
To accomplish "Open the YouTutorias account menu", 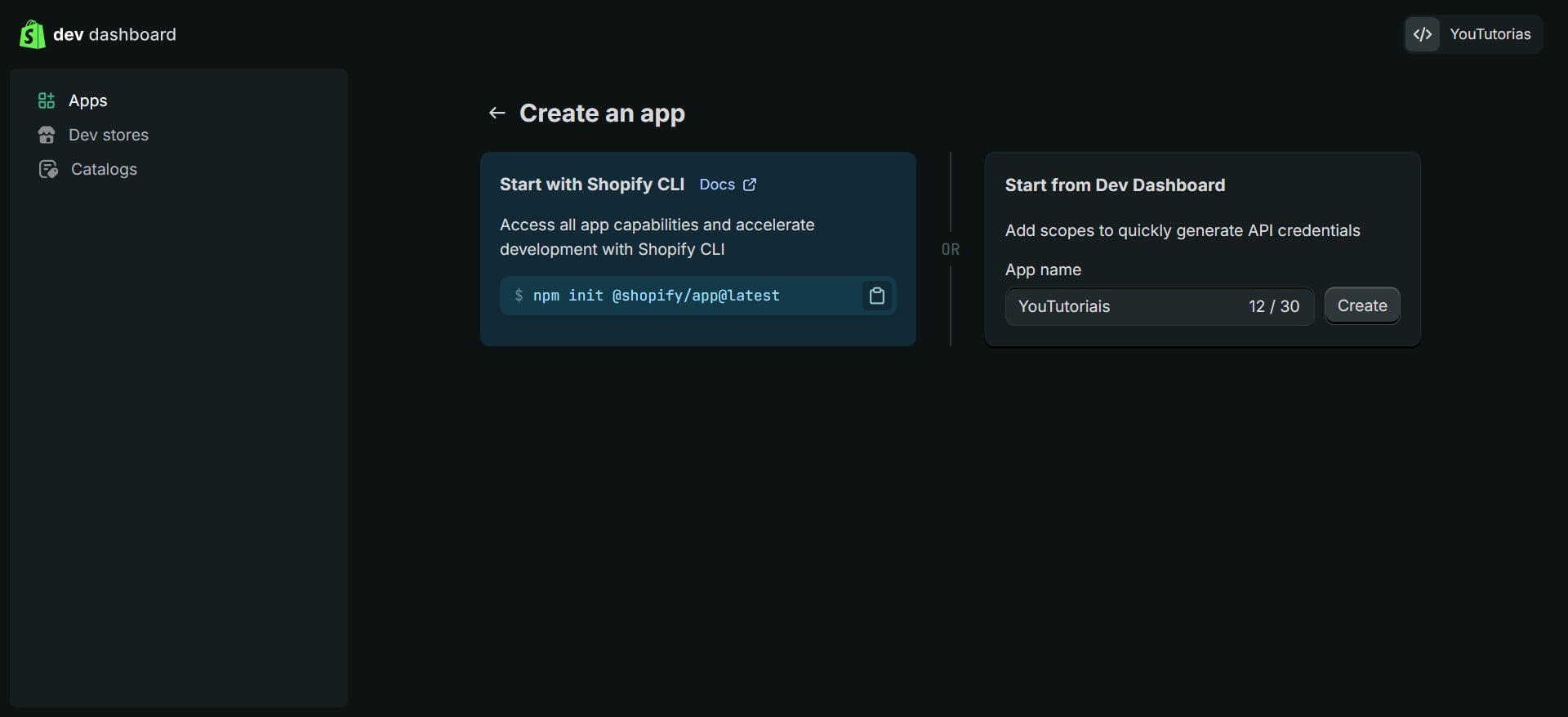I will click(1473, 34).
